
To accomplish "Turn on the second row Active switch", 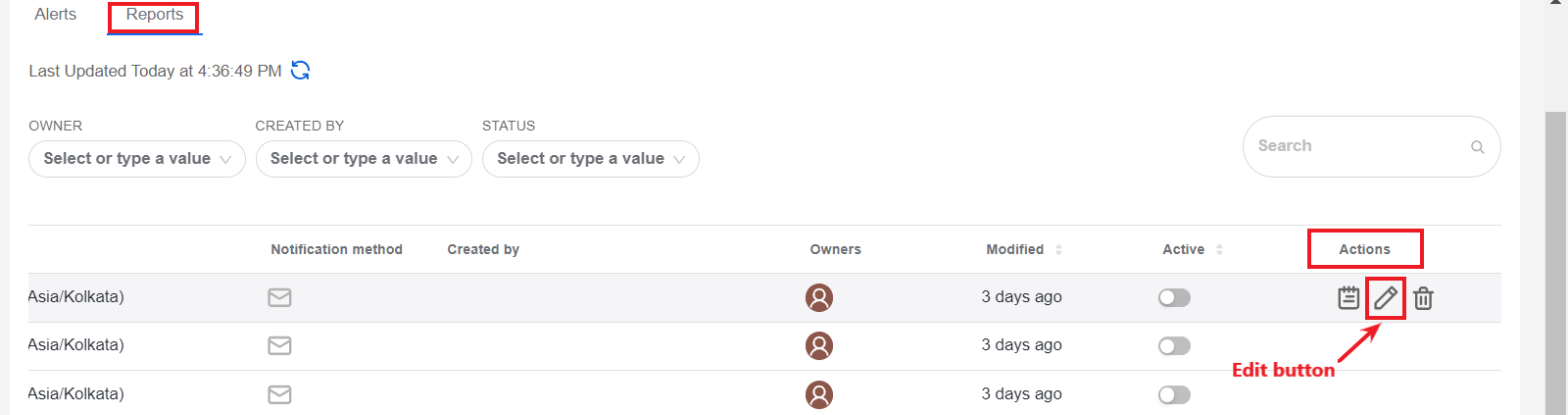I will click(1174, 345).
